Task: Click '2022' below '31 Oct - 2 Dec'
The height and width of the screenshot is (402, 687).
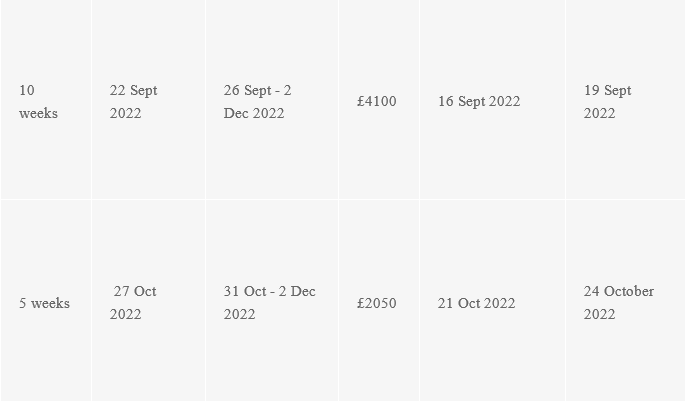Action: tap(239, 314)
